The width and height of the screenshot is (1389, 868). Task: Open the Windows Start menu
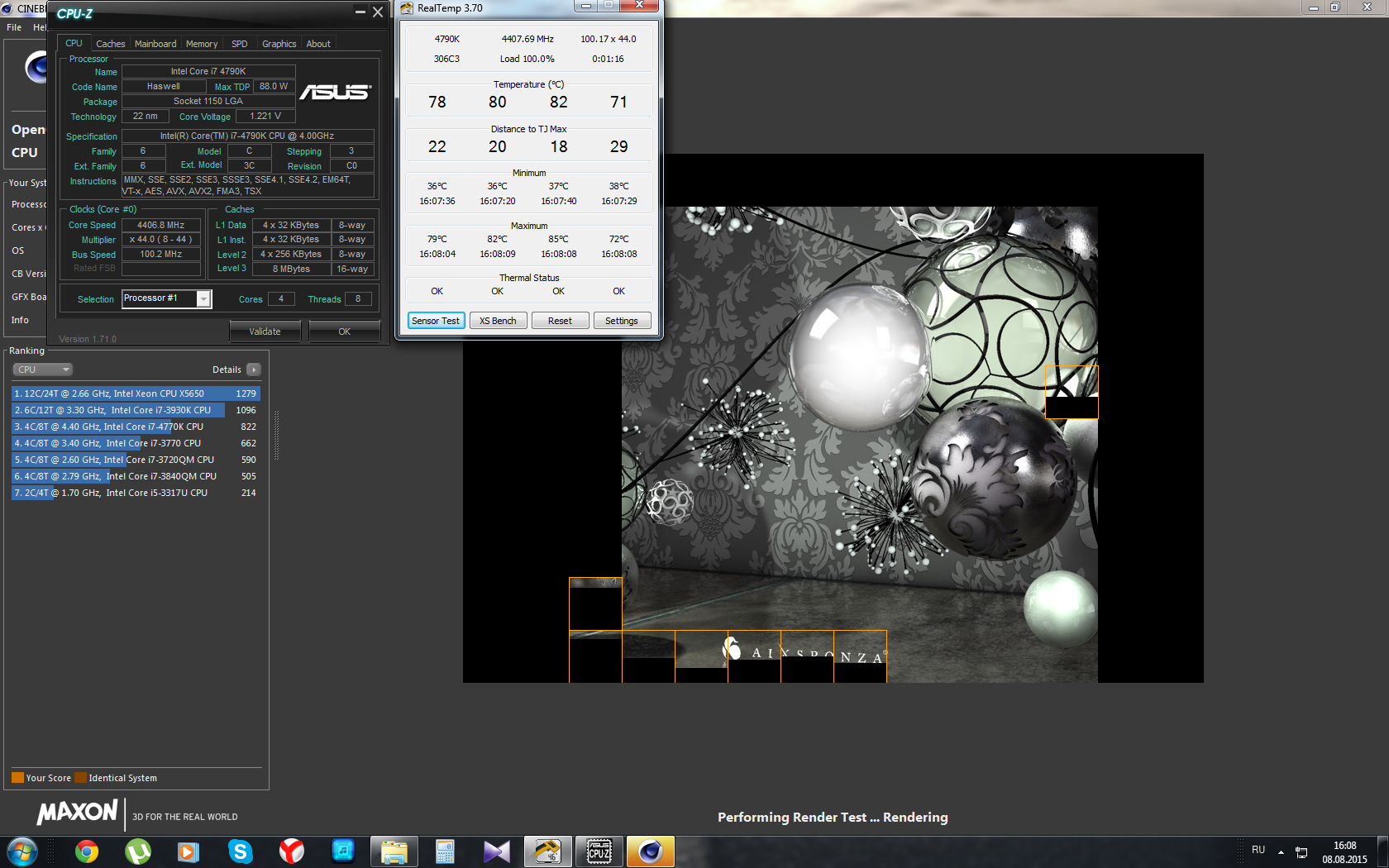(x=22, y=851)
